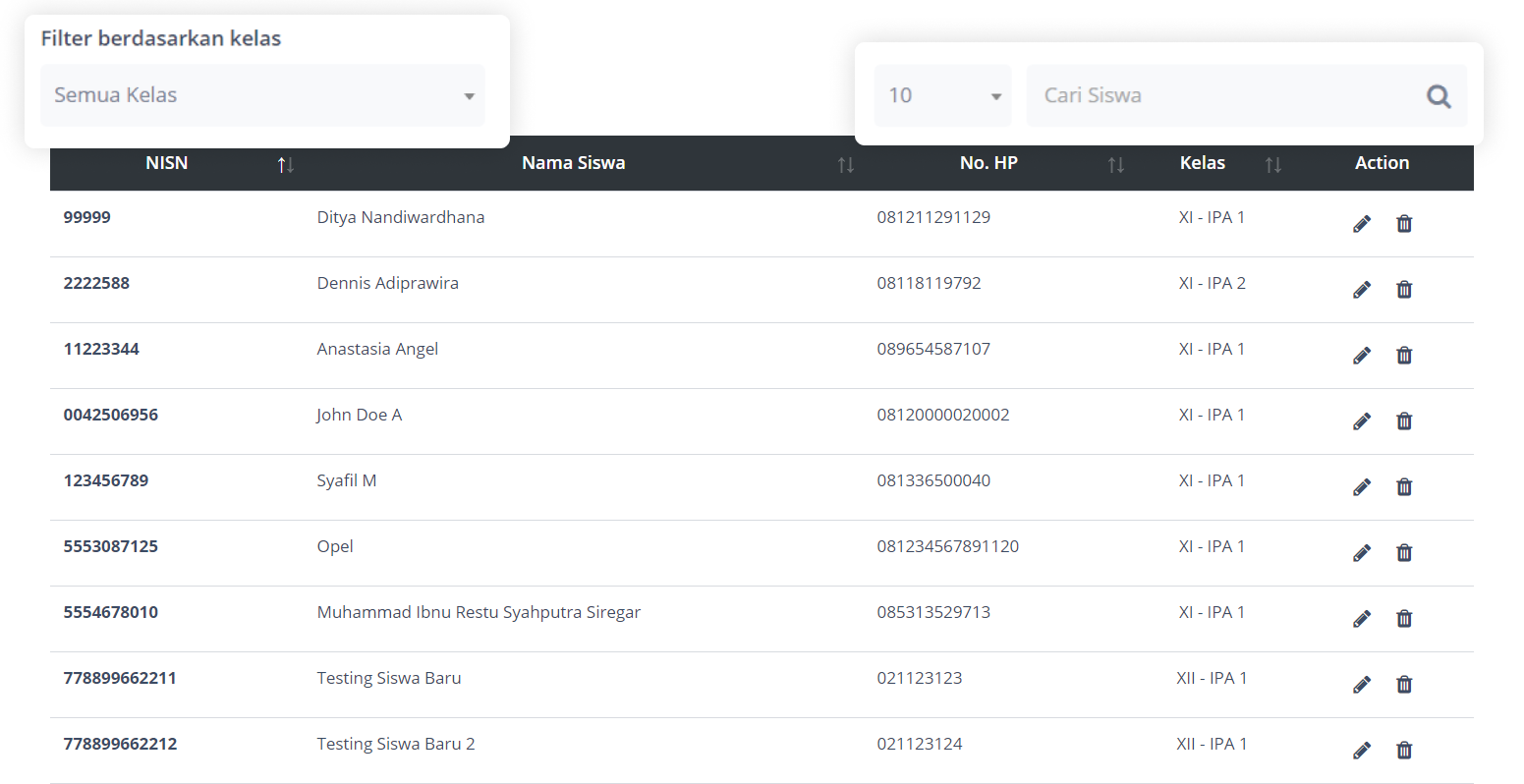Click the search magnifier icon
The image size is (1524, 784).
1439,96
